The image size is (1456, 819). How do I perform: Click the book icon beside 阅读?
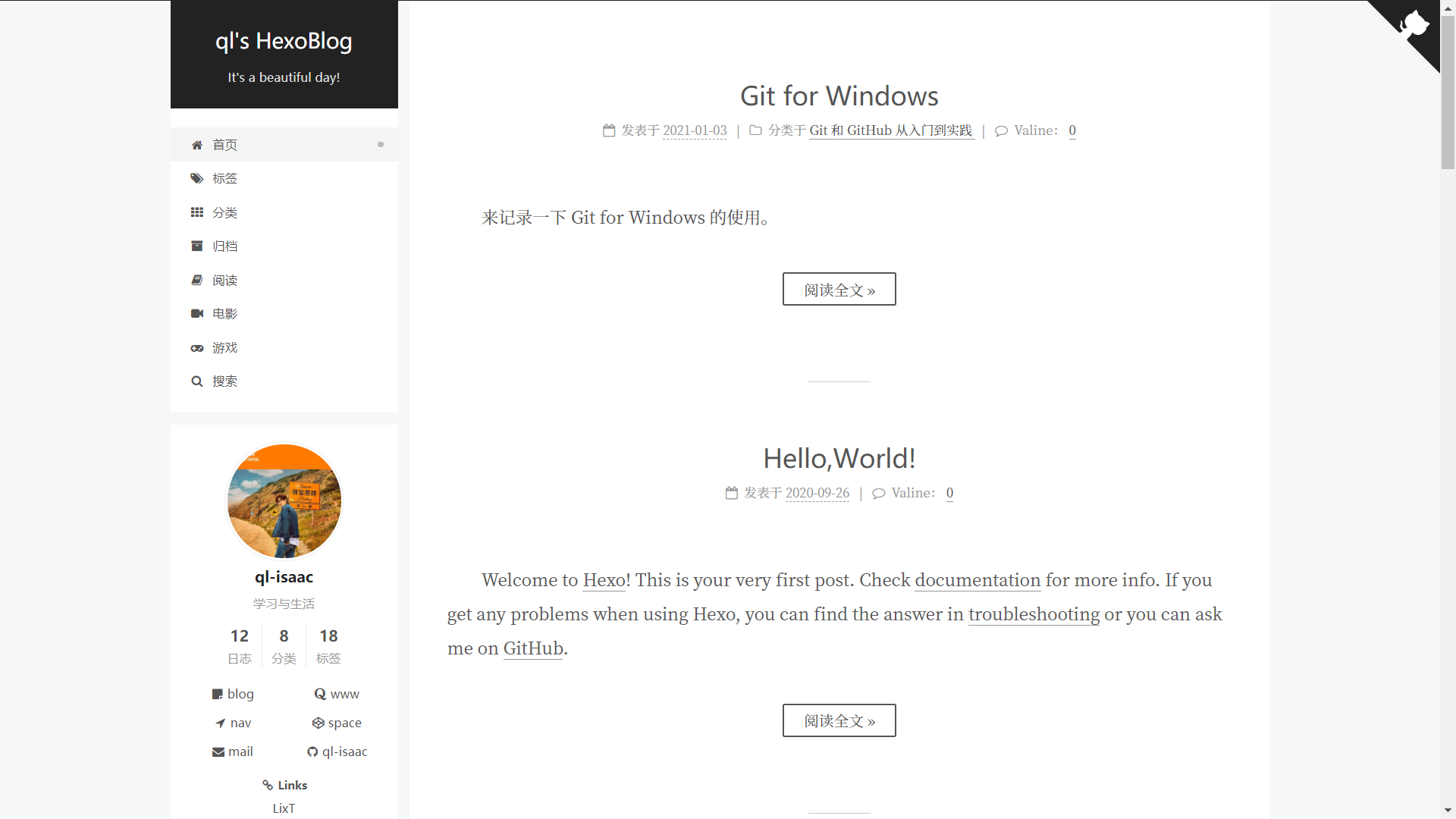click(x=197, y=280)
